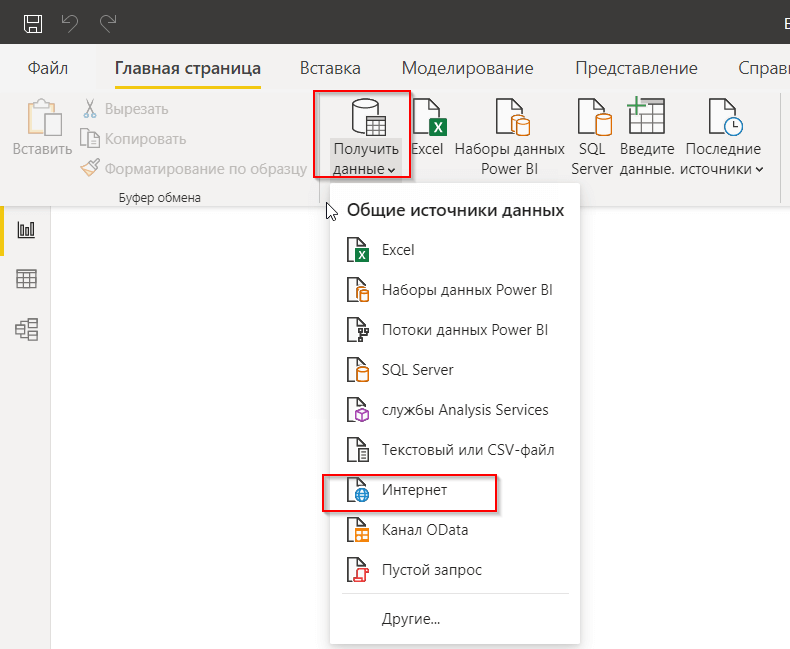Click the Последние источники clock icon
This screenshot has width=790, height=649.
725,116
